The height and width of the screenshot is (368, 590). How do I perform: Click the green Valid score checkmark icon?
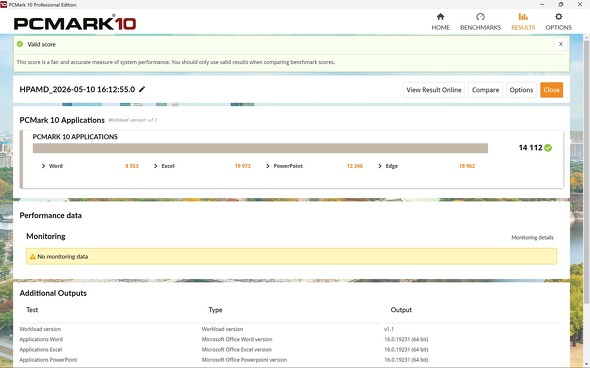point(20,44)
